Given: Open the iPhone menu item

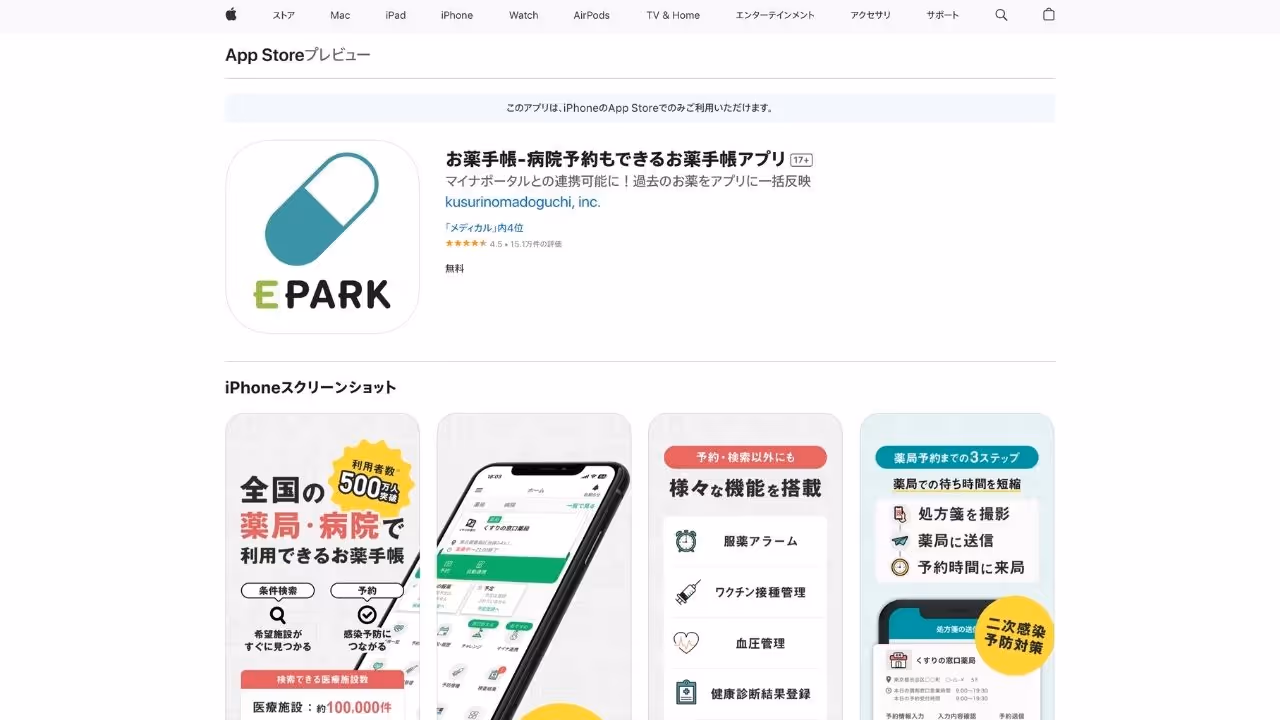Looking at the screenshot, I should [x=457, y=15].
